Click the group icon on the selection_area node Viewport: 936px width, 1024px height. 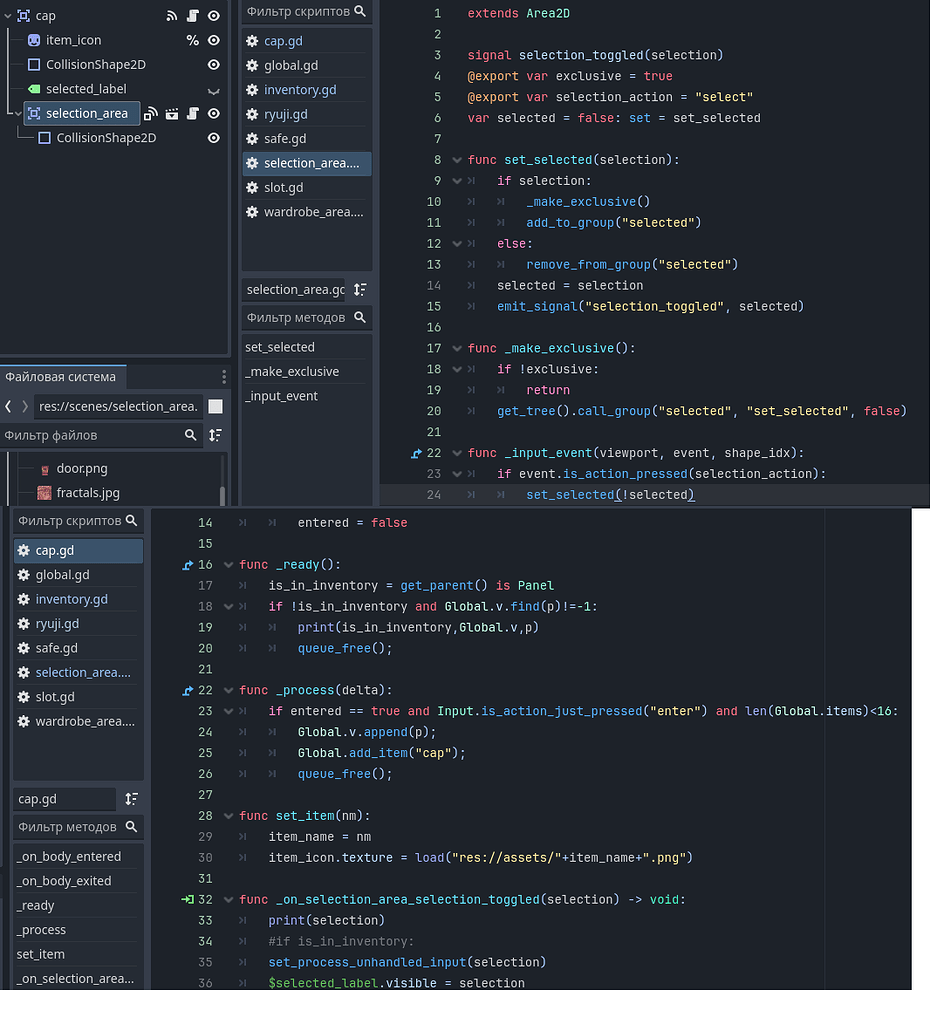coord(172,113)
